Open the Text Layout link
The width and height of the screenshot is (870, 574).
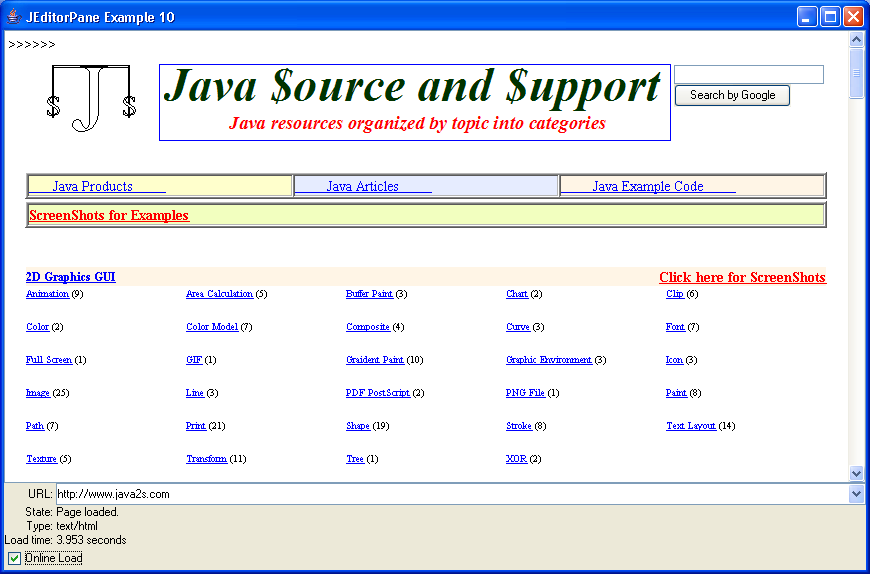(691, 426)
